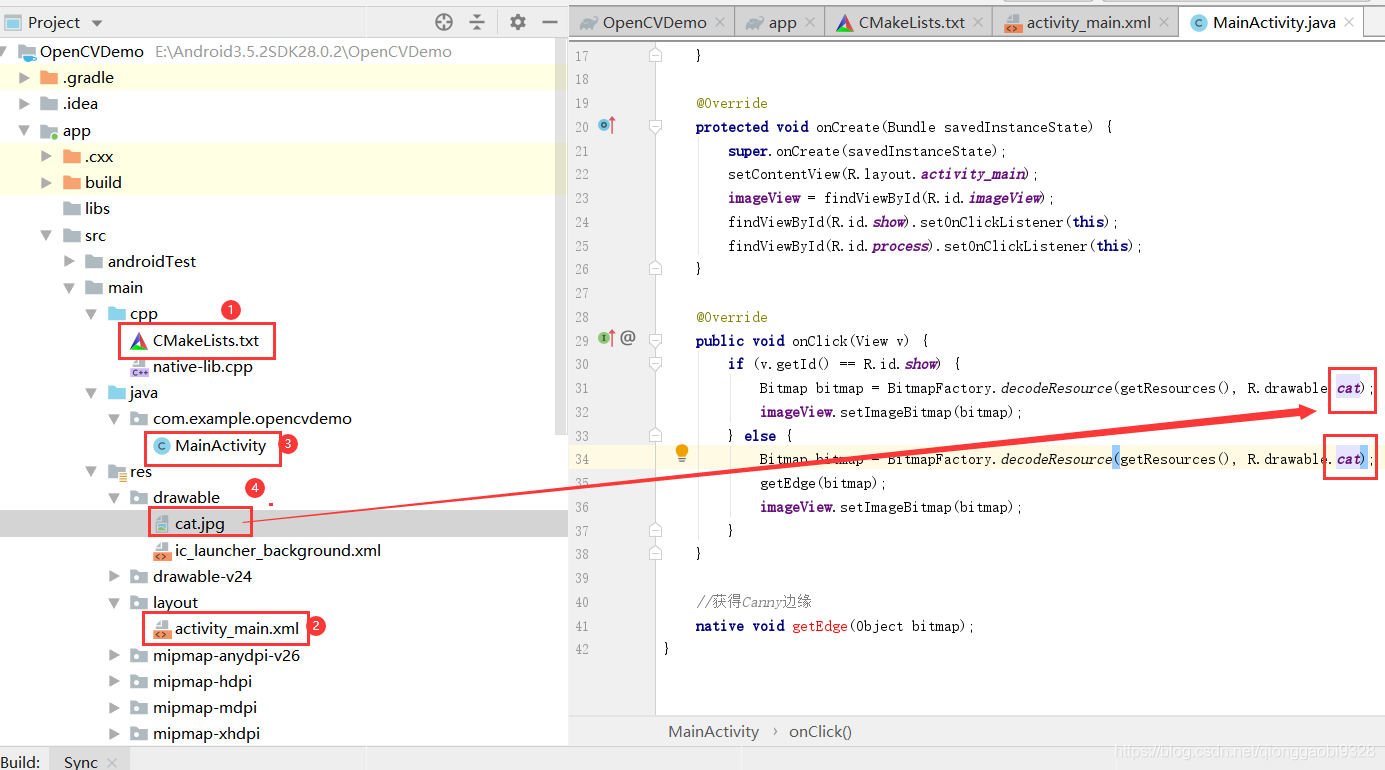This screenshot has width=1385, height=770.
Task: Hide the Project panel with minimize icon
Action: pos(549,22)
